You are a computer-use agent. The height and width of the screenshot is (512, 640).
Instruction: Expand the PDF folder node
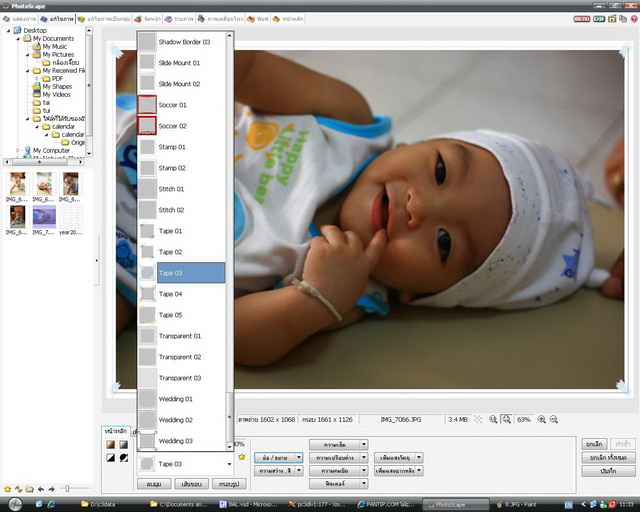coord(37,78)
